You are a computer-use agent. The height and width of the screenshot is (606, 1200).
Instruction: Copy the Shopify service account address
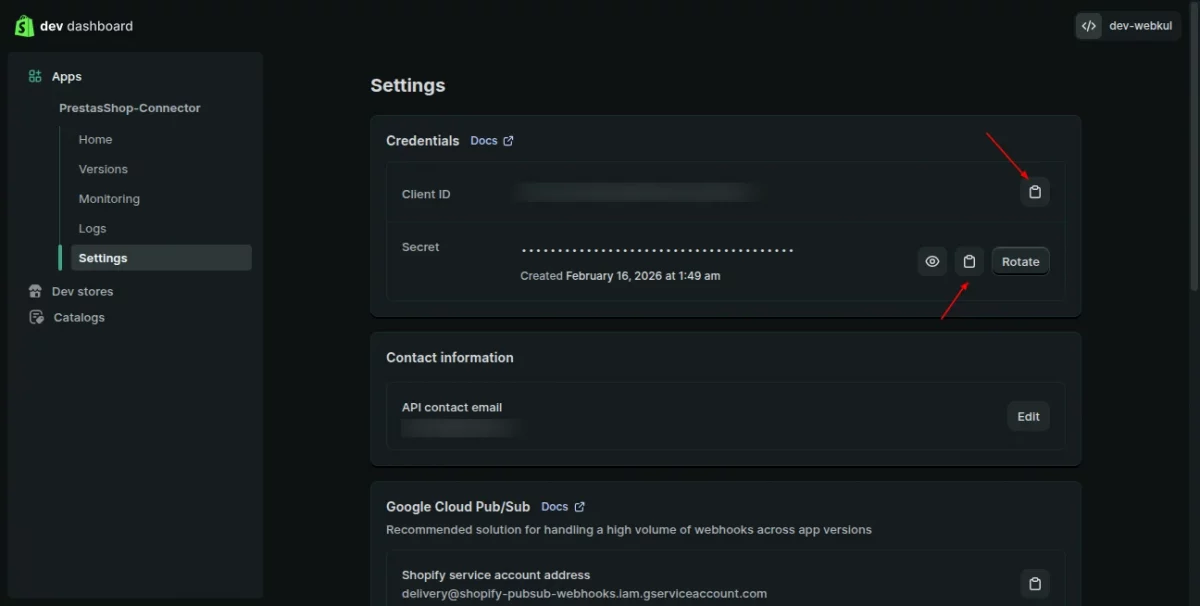1035,584
